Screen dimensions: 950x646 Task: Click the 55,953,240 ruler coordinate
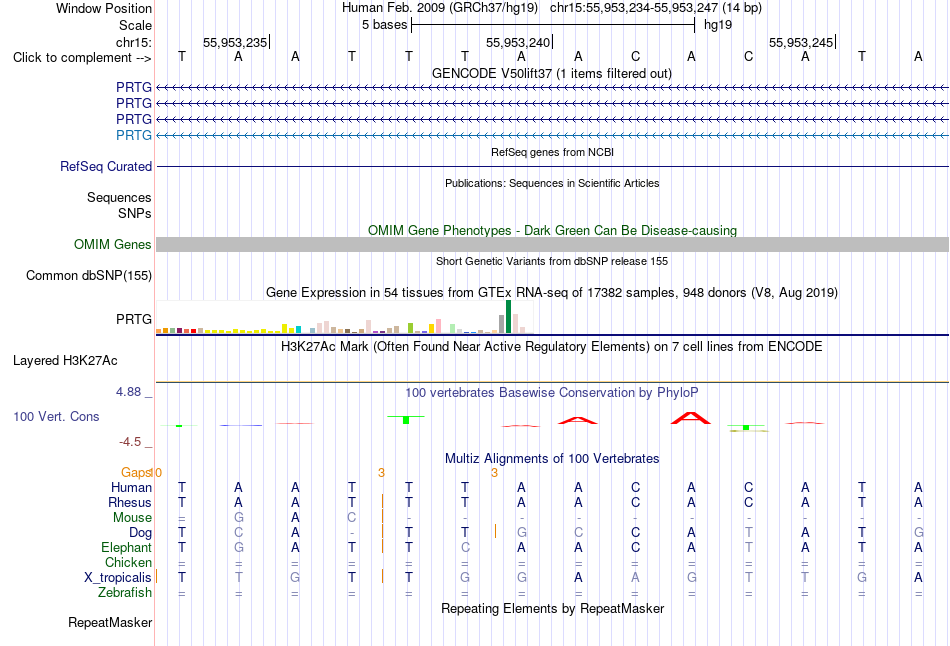coord(518,42)
